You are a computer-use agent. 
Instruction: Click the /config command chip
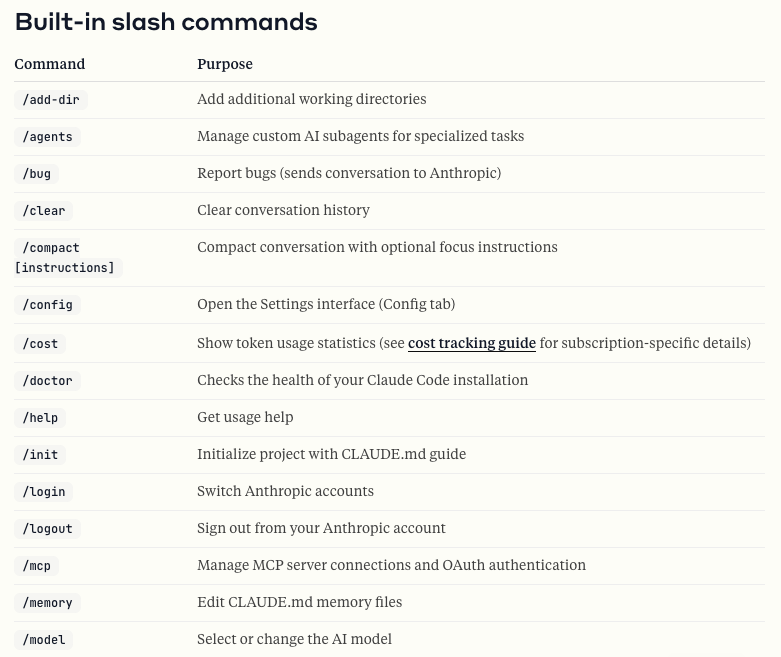[x=47, y=305]
